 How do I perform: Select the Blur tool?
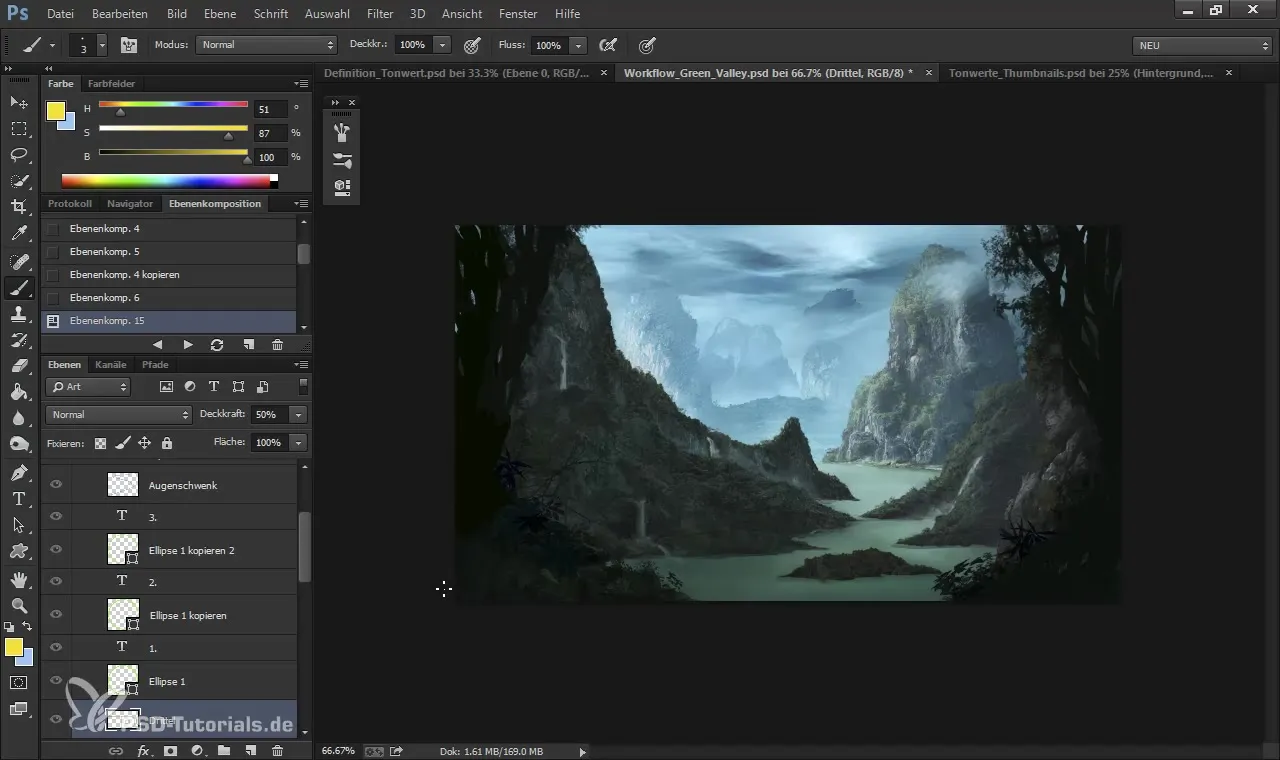coord(18,418)
